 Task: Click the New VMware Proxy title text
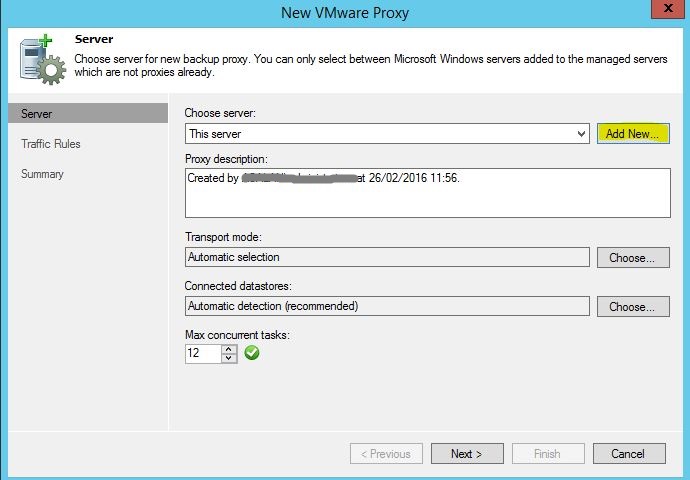pyautogui.click(x=345, y=13)
